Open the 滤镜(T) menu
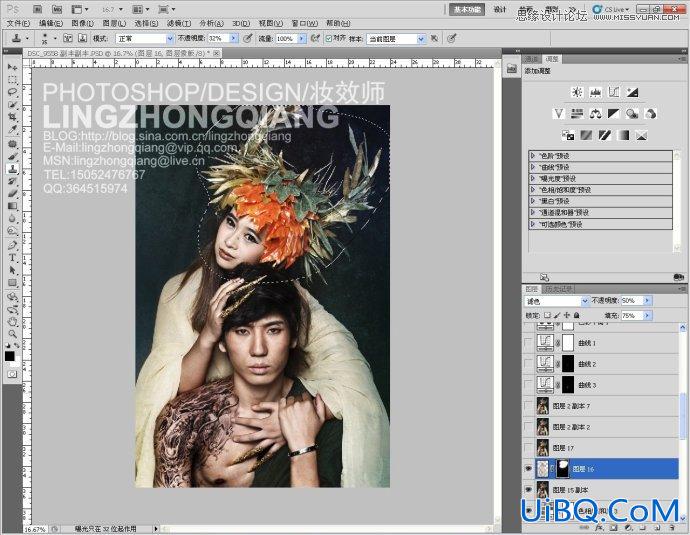This screenshot has width=690, height=535. click(x=179, y=23)
